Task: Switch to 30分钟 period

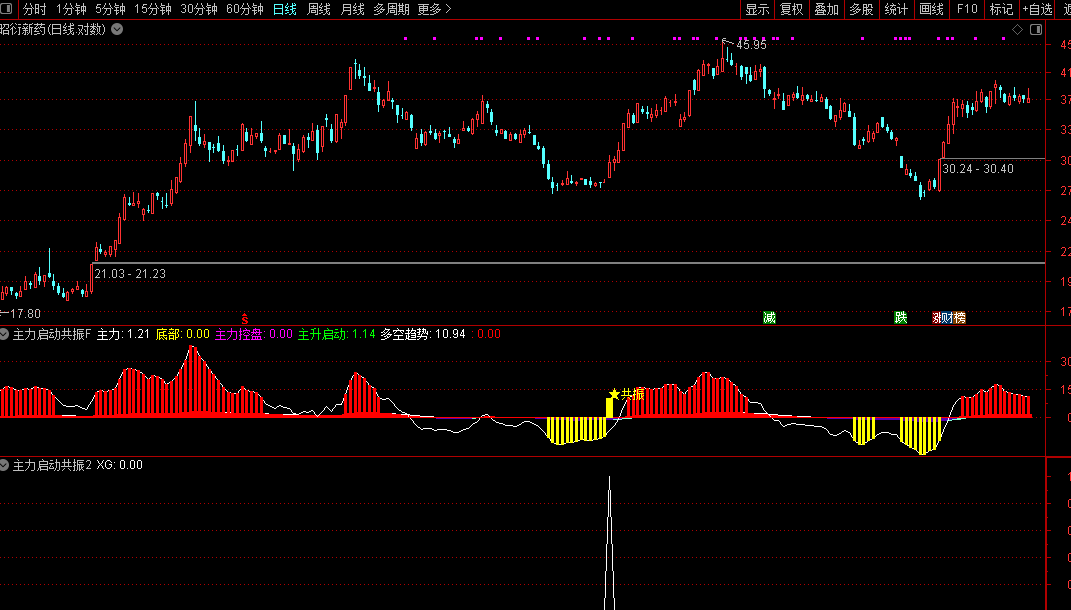Action: tap(199, 9)
